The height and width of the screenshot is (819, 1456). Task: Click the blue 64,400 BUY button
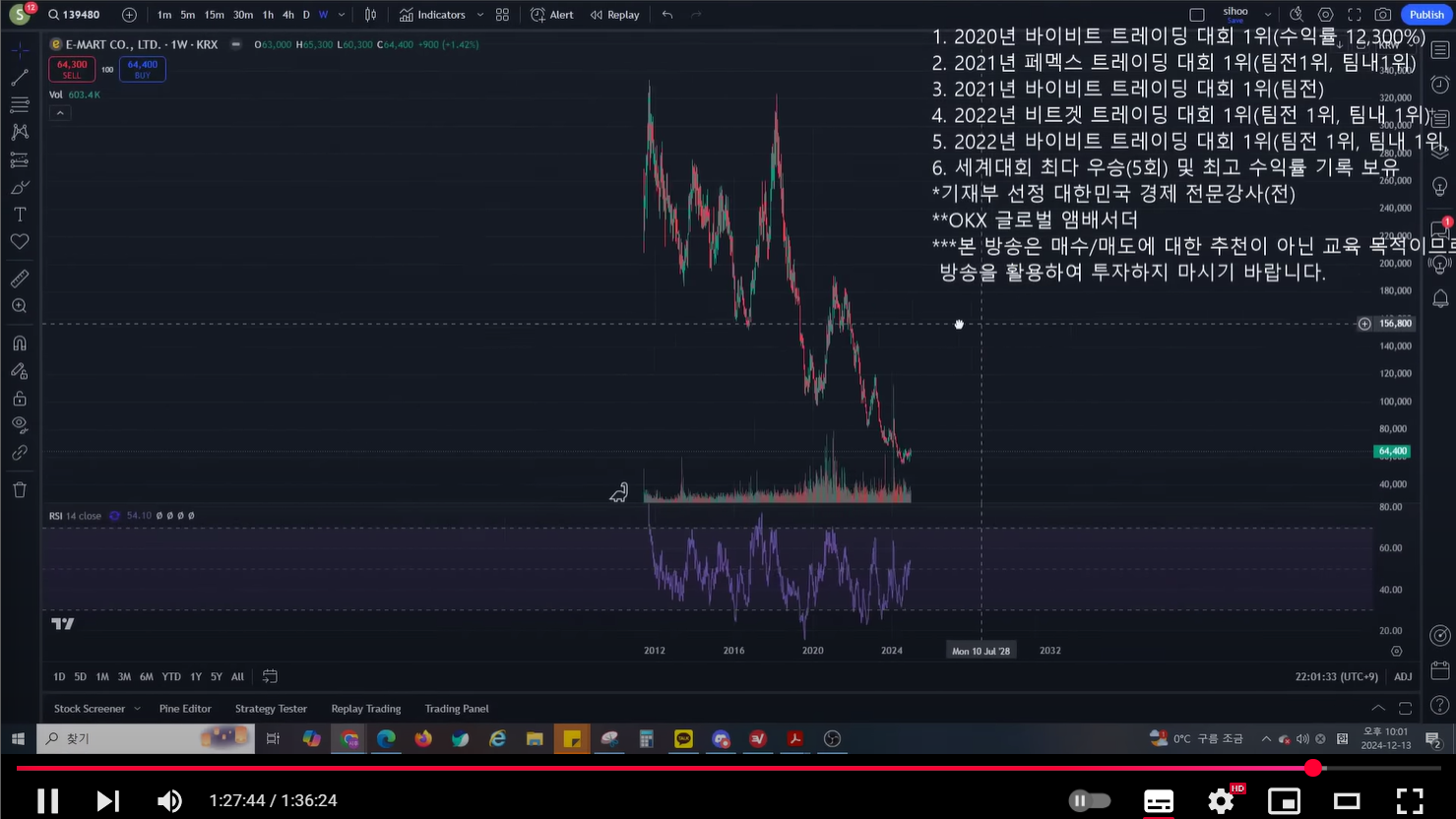(143, 69)
